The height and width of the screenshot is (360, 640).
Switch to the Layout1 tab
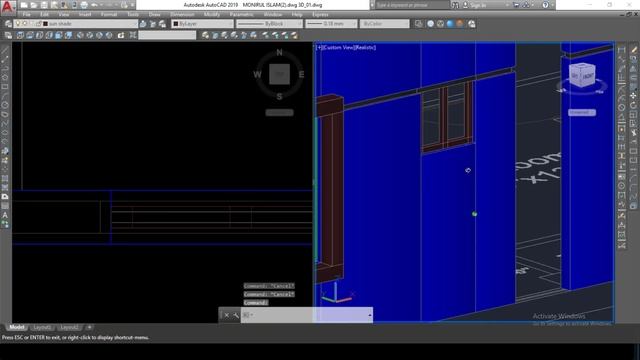click(42, 327)
